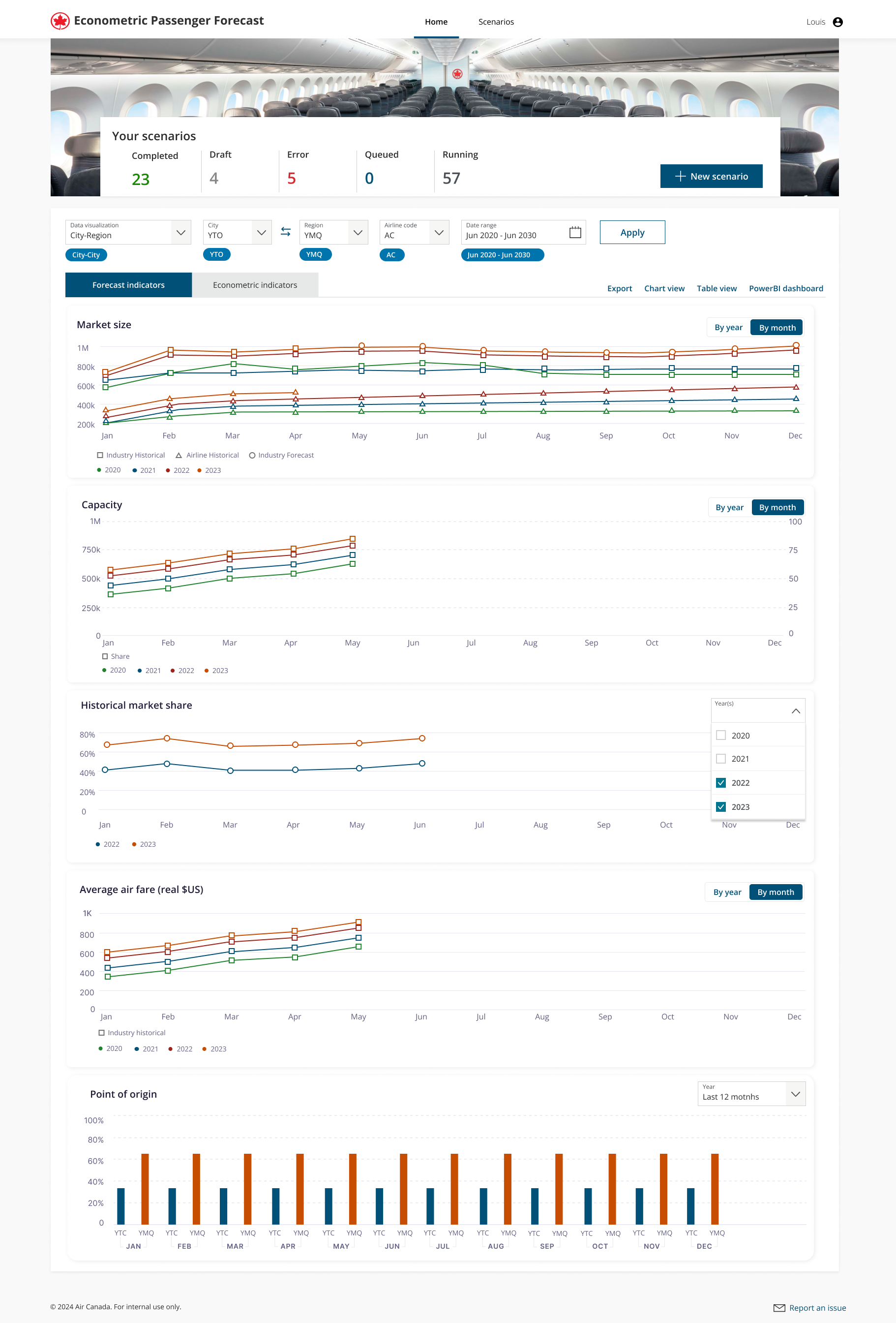Go to the Scenarios navigation tab
Screen dimensions: 896x1323
pyautogui.click(x=496, y=22)
